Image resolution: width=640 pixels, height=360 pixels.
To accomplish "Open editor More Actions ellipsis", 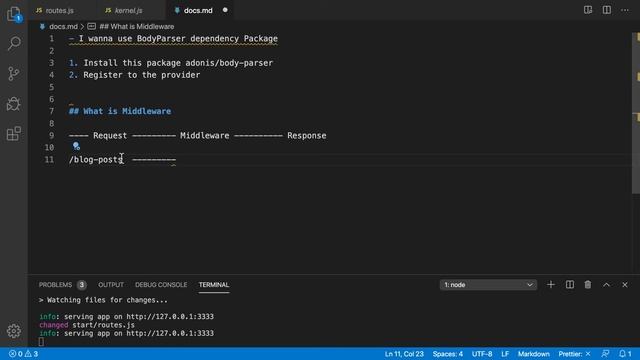I will tap(625, 10).
